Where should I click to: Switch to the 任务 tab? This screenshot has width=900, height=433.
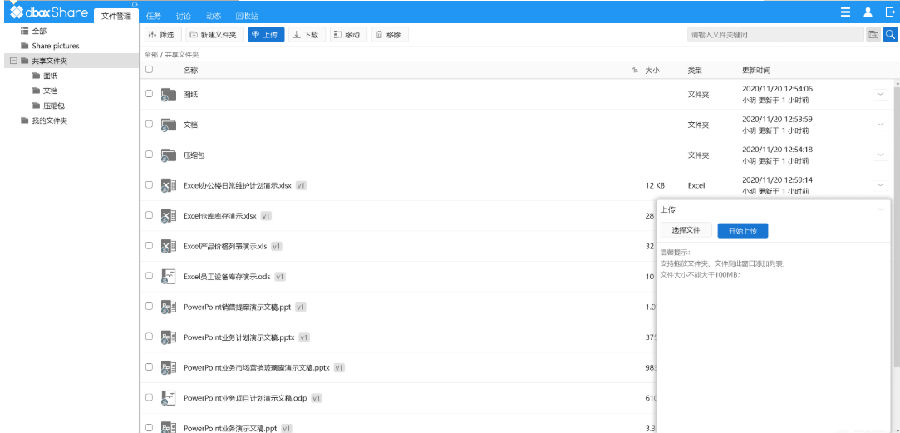point(153,16)
